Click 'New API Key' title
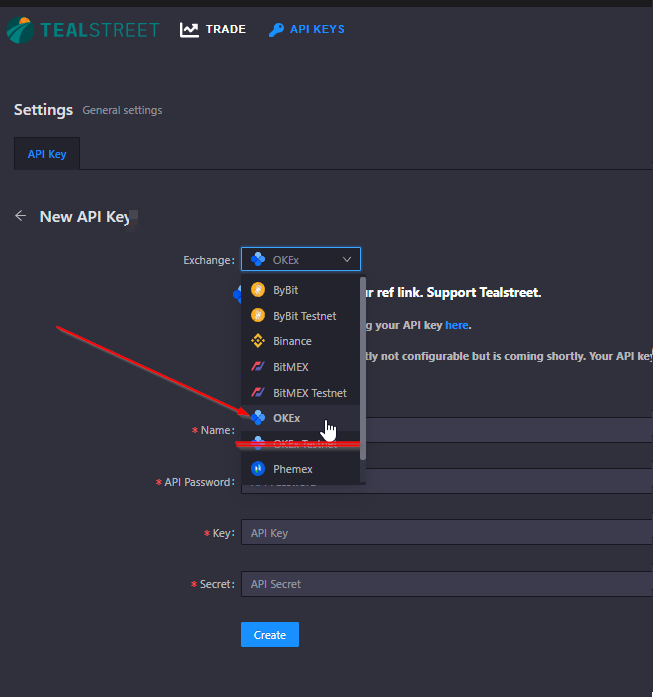 coord(85,216)
